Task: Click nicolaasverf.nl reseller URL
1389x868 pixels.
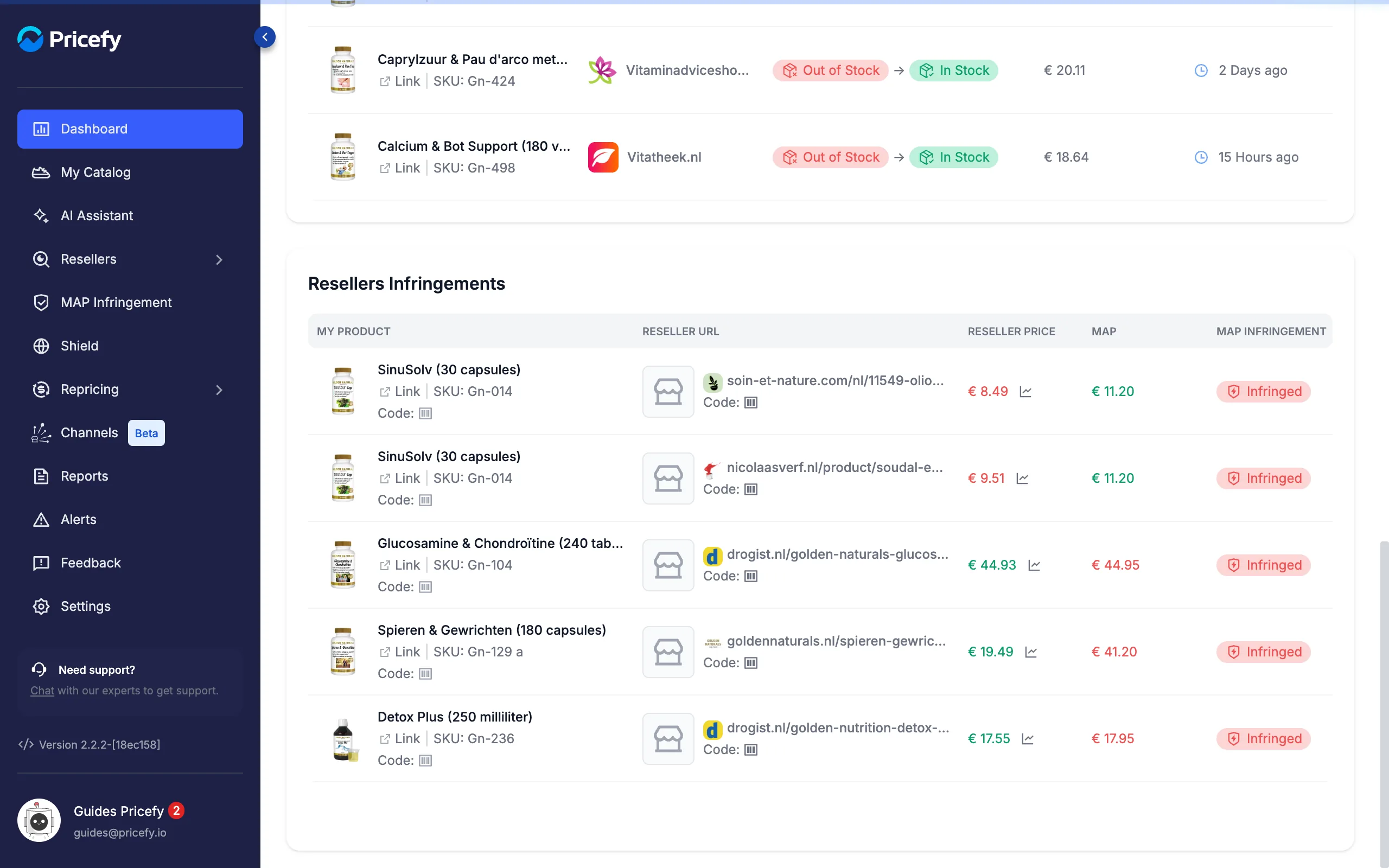Action: pos(834,467)
